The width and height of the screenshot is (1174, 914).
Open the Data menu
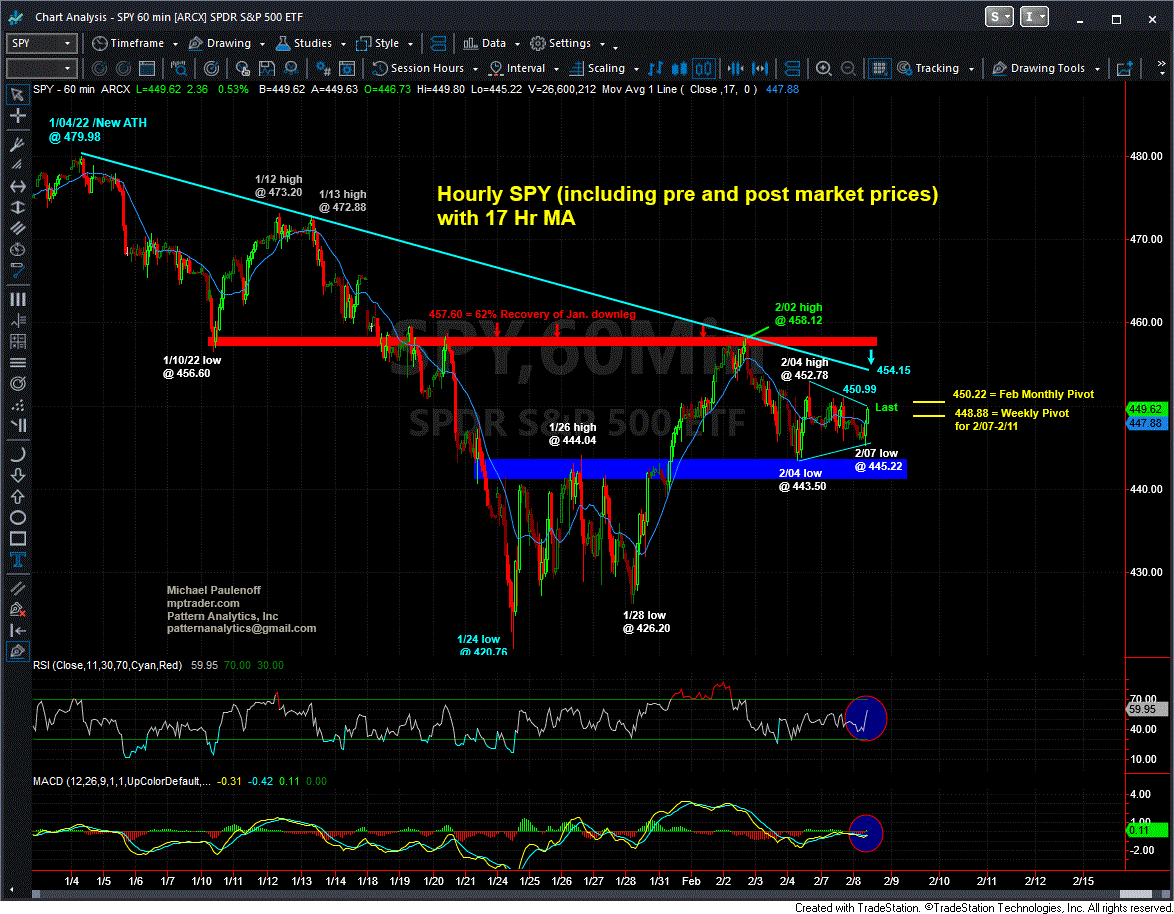[x=484, y=43]
